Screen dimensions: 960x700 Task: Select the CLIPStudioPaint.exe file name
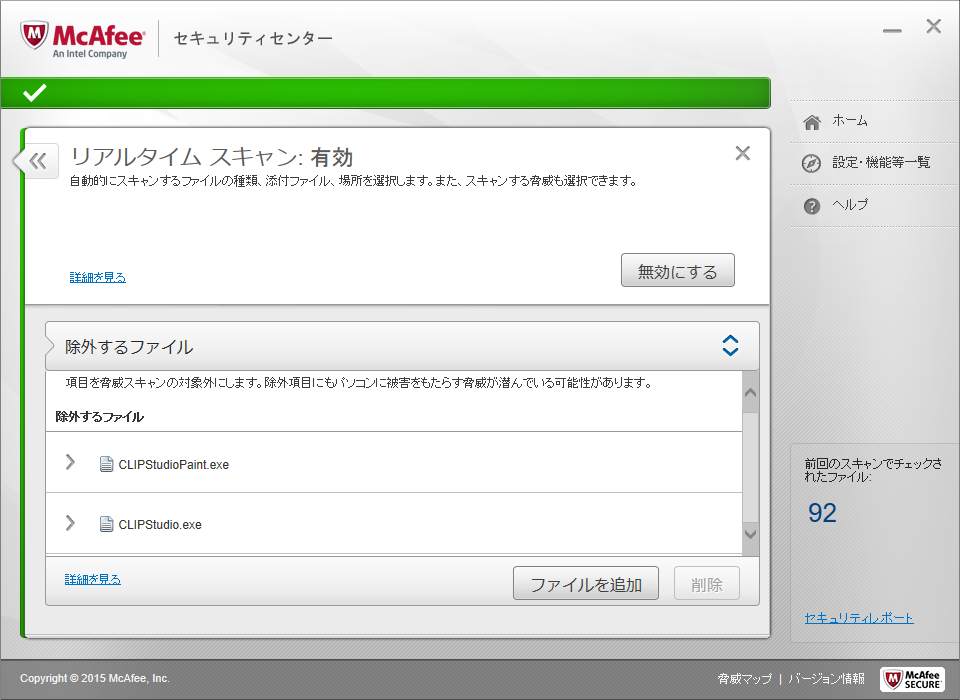pyautogui.click(x=174, y=465)
